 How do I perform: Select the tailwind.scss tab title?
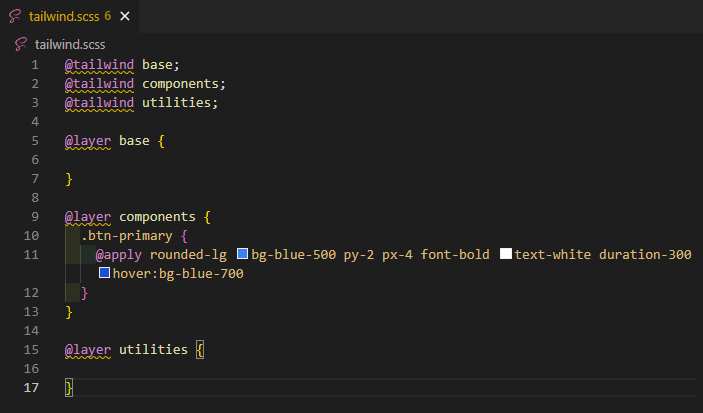[64, 17]
